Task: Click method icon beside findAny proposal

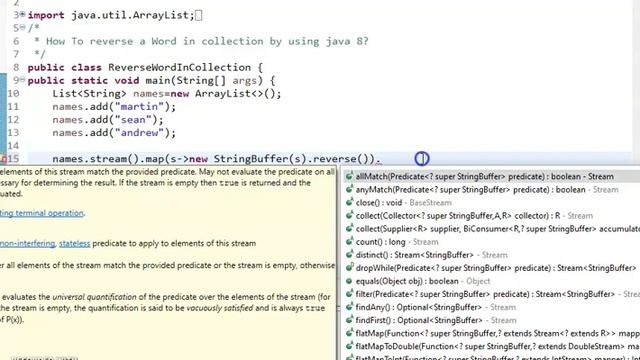Action: point(349,307)
